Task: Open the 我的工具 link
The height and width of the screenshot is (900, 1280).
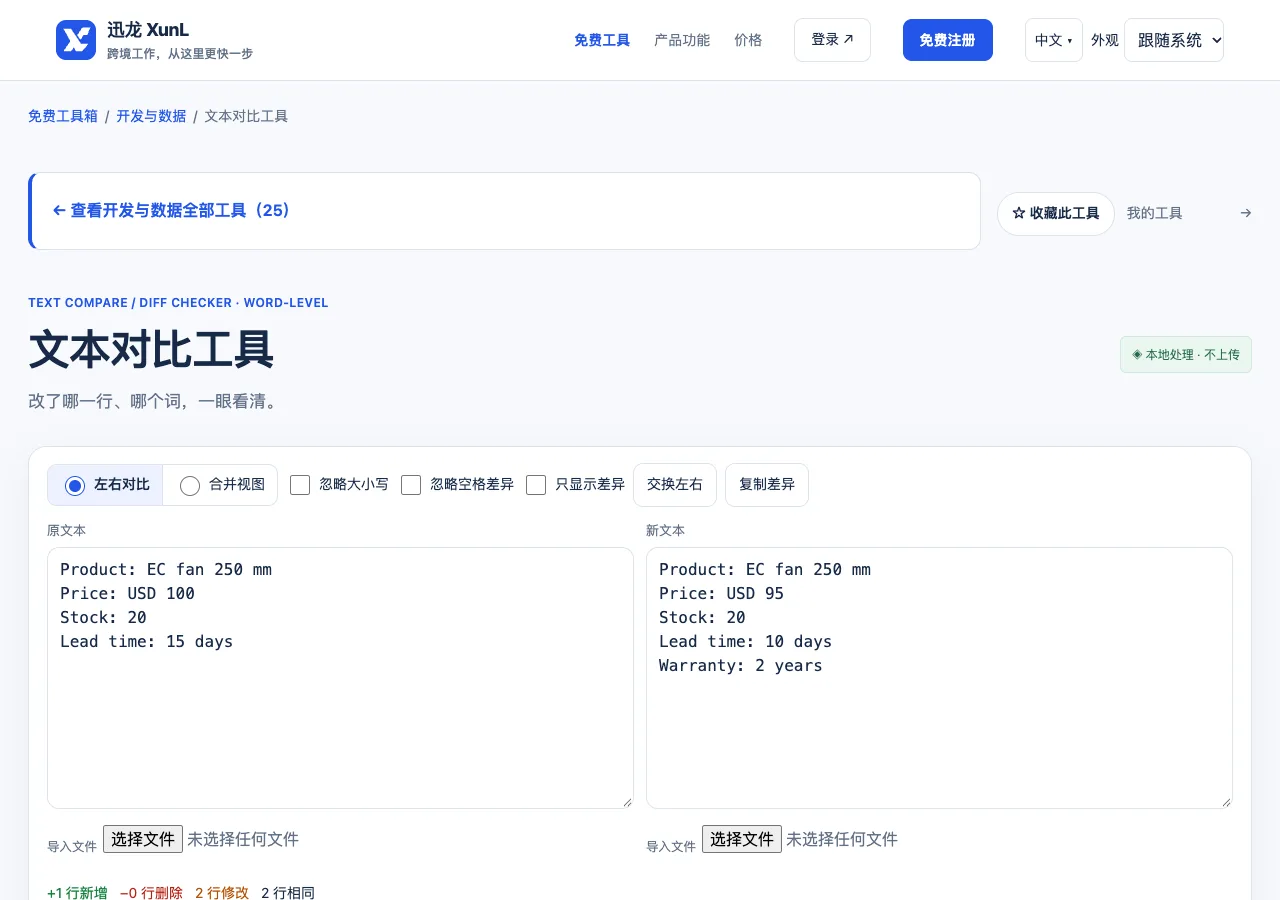Action: [1155, 213]
